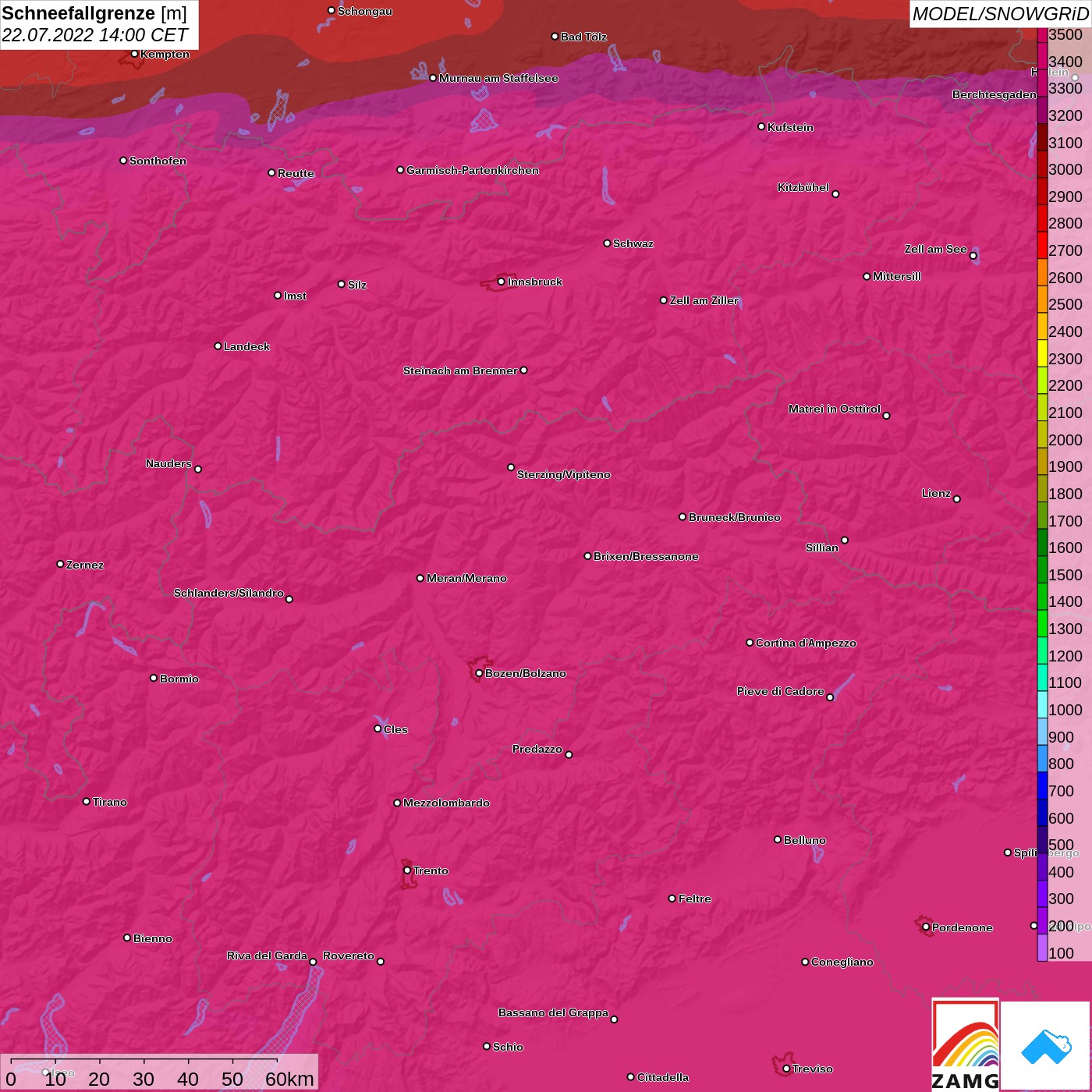Click the Trento city marker dot
The image size is (1092, 1092).
(407, 870)
